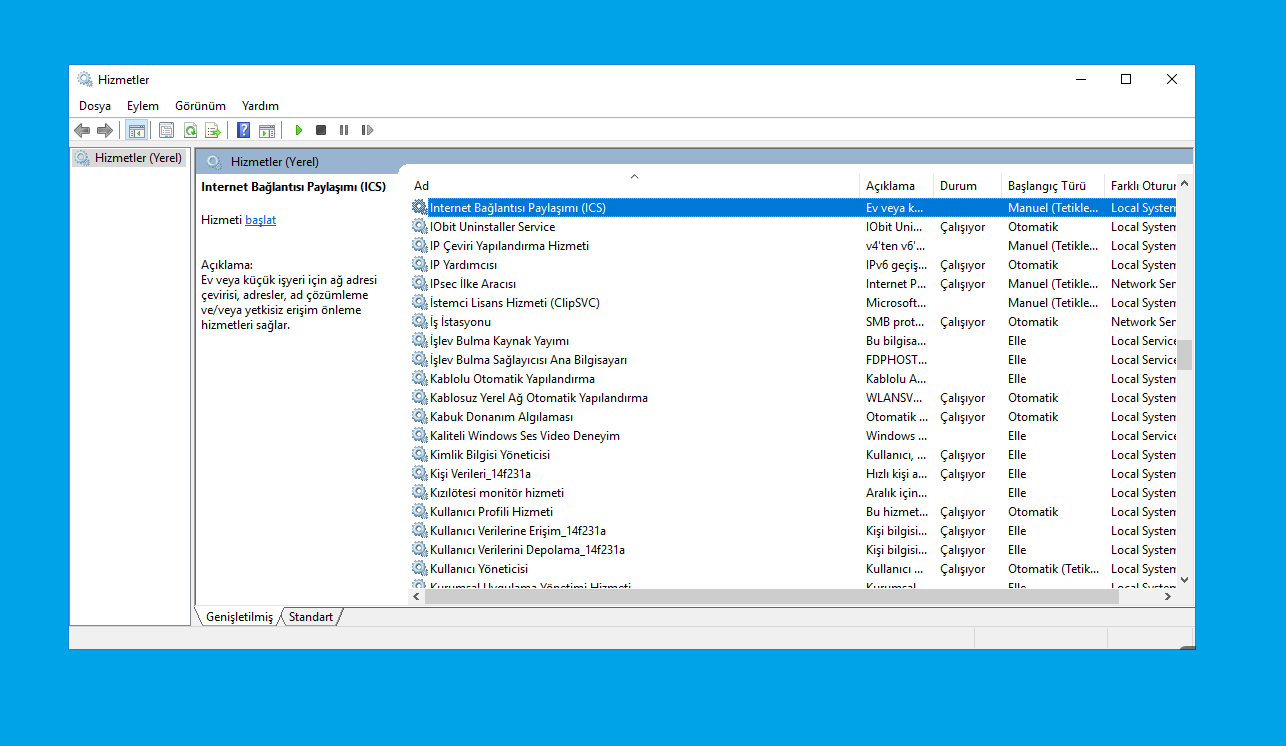
Task: Select İşlev Bulma Kaynak Yayımı row
Action: point(793,341)
